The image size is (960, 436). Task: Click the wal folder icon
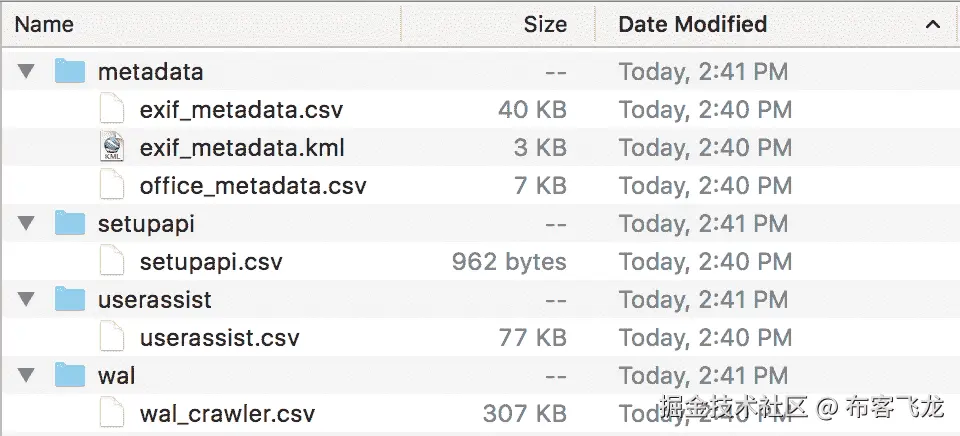[70, 376]
